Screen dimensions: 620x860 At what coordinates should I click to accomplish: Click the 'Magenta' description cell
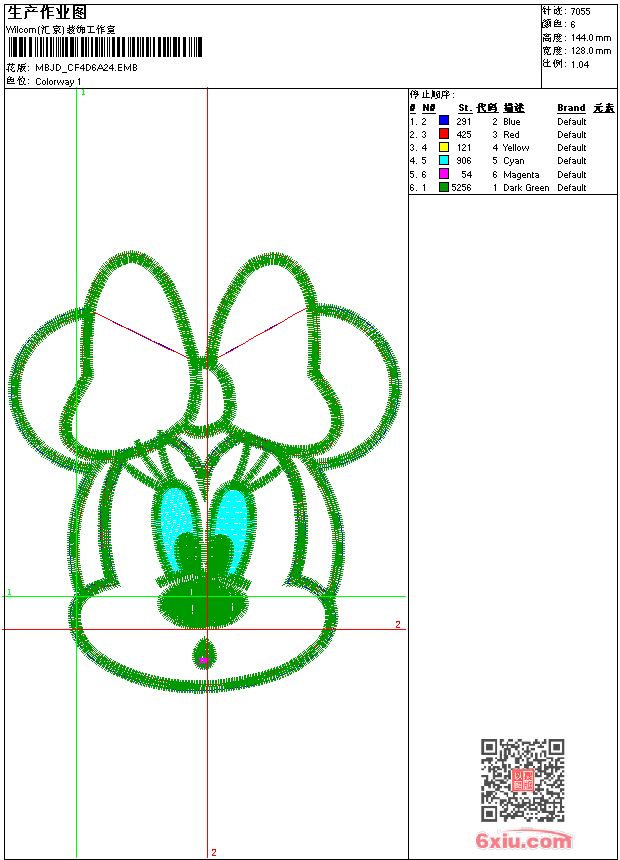point(521,174)
